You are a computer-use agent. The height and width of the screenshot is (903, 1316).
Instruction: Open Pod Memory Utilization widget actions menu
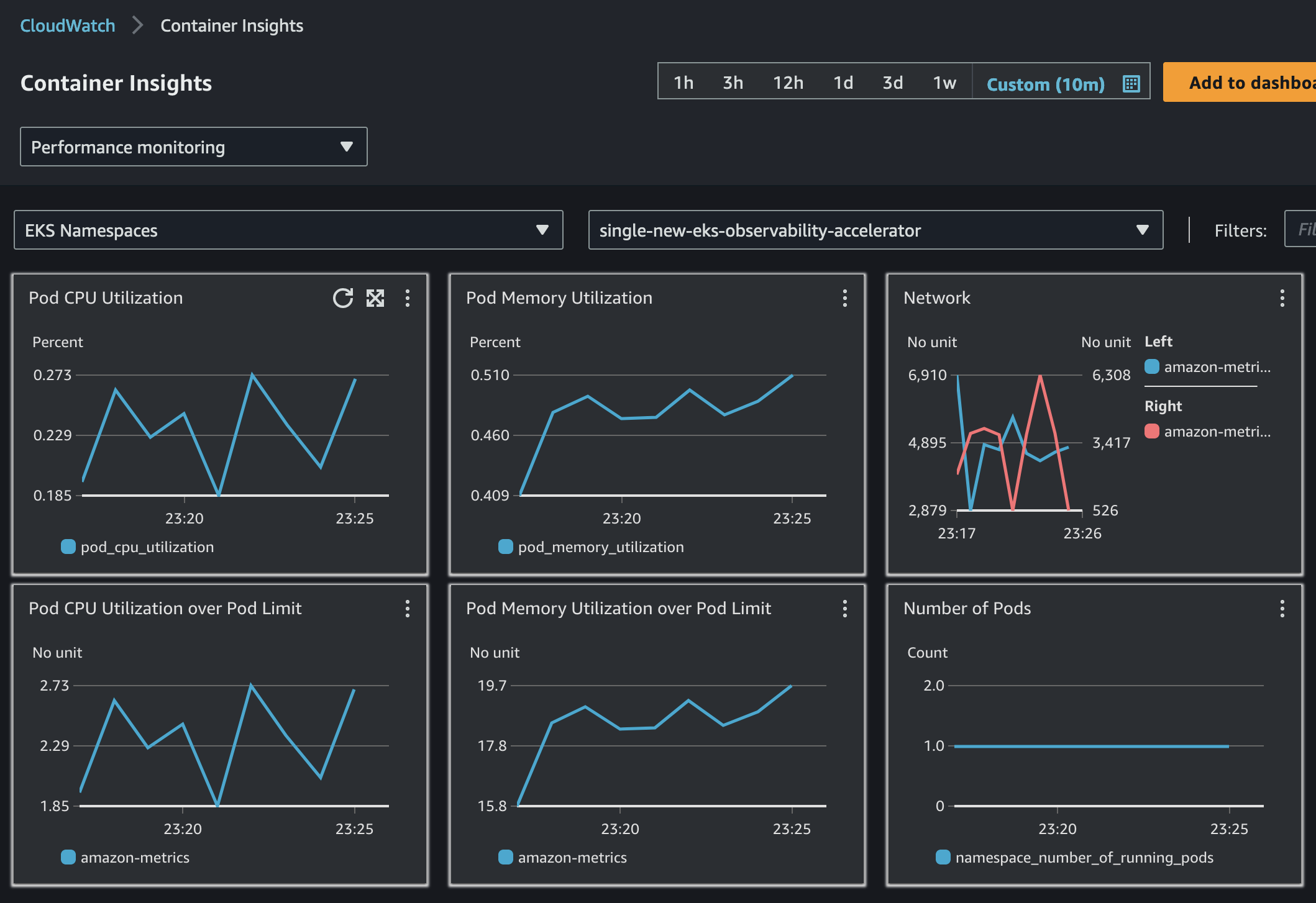pos(844,298)
